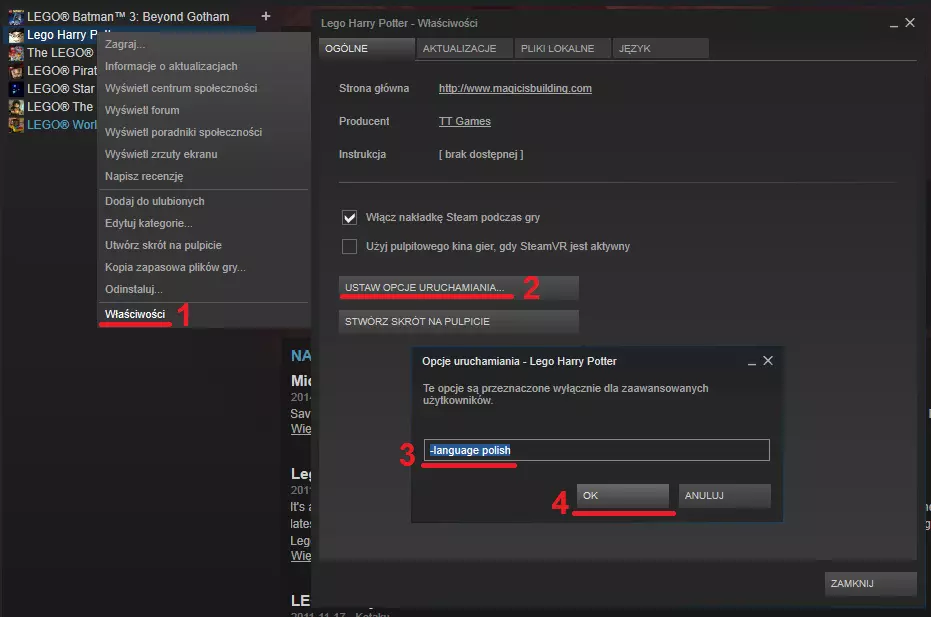
Task: Open the TT Games developer link
Action: coord(464,121)
